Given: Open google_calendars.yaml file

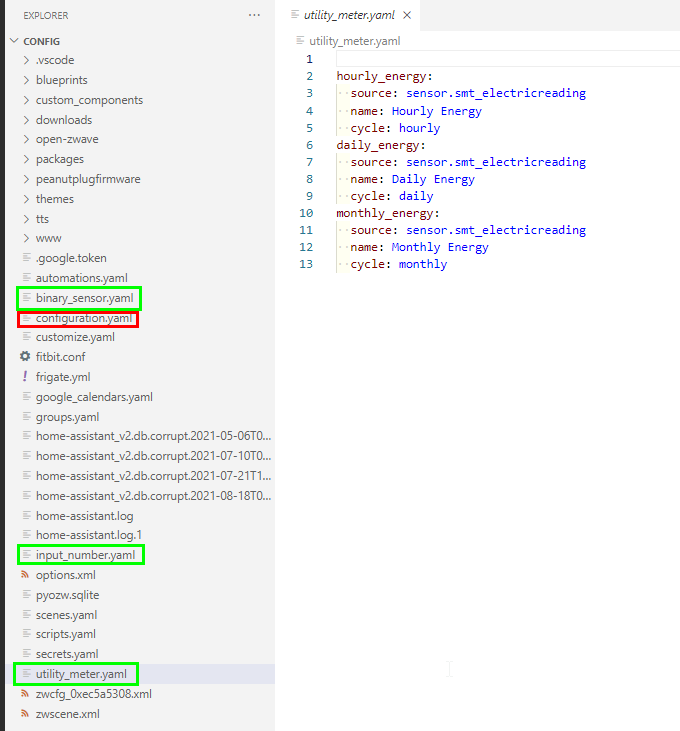Looking at the screenshot, I should (94, 397).
